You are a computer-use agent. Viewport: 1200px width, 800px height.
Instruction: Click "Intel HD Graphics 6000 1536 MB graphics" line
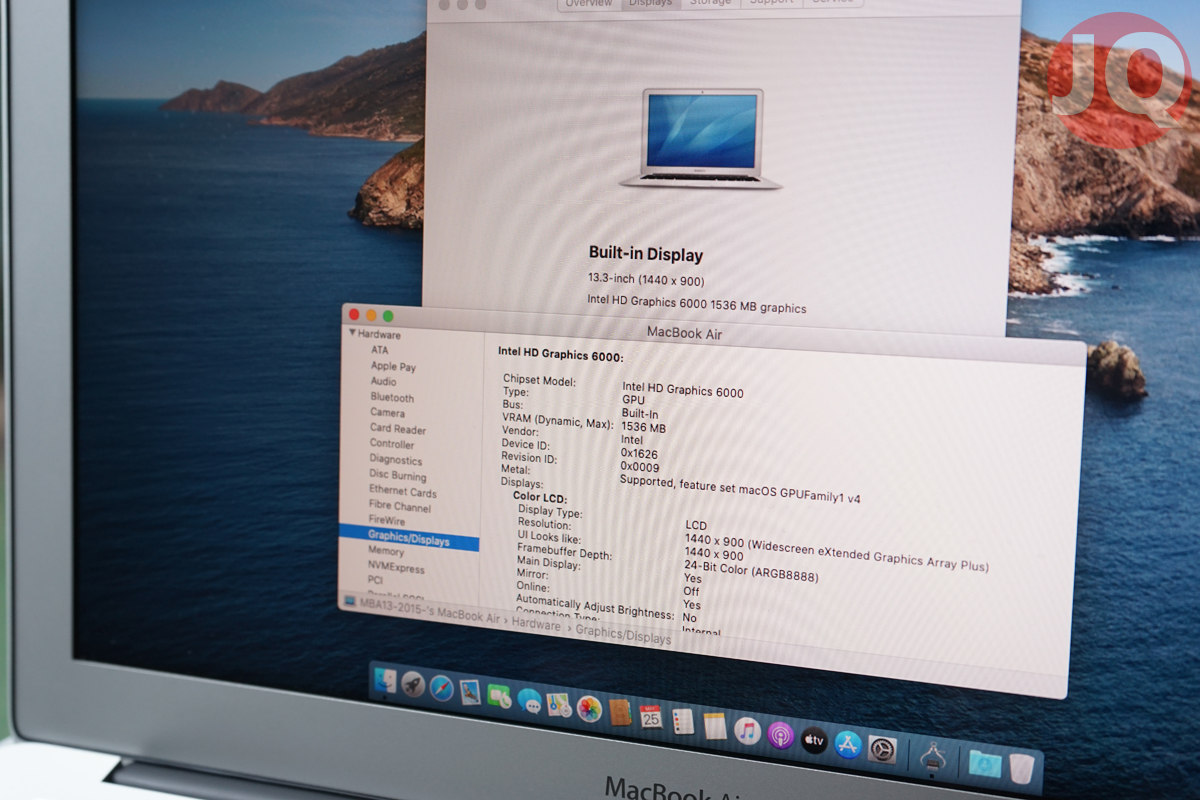click(x=696, y=303)
